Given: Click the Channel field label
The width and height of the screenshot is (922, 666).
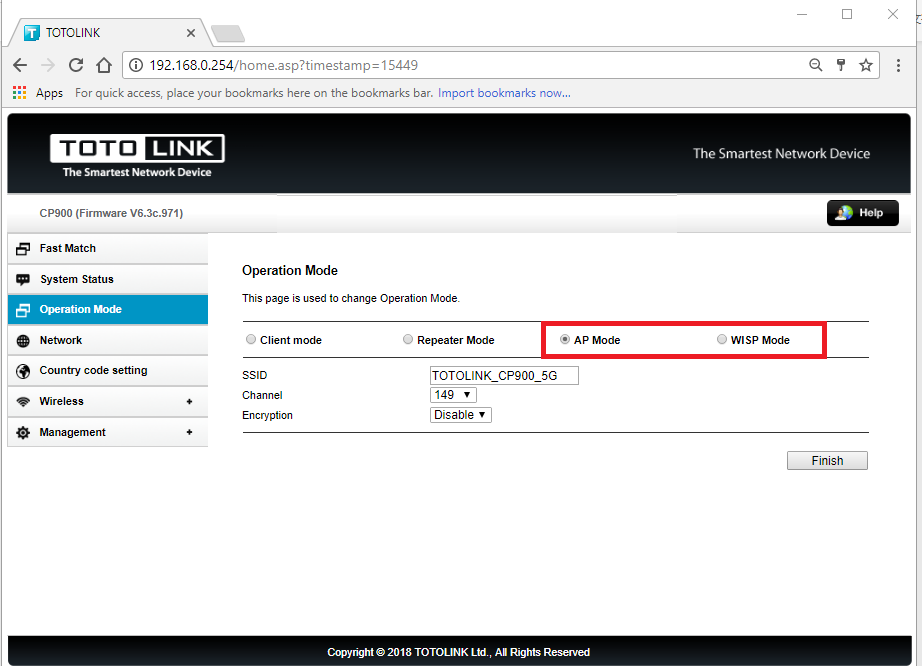Looking at the screenshot, I should coord(262,395).
